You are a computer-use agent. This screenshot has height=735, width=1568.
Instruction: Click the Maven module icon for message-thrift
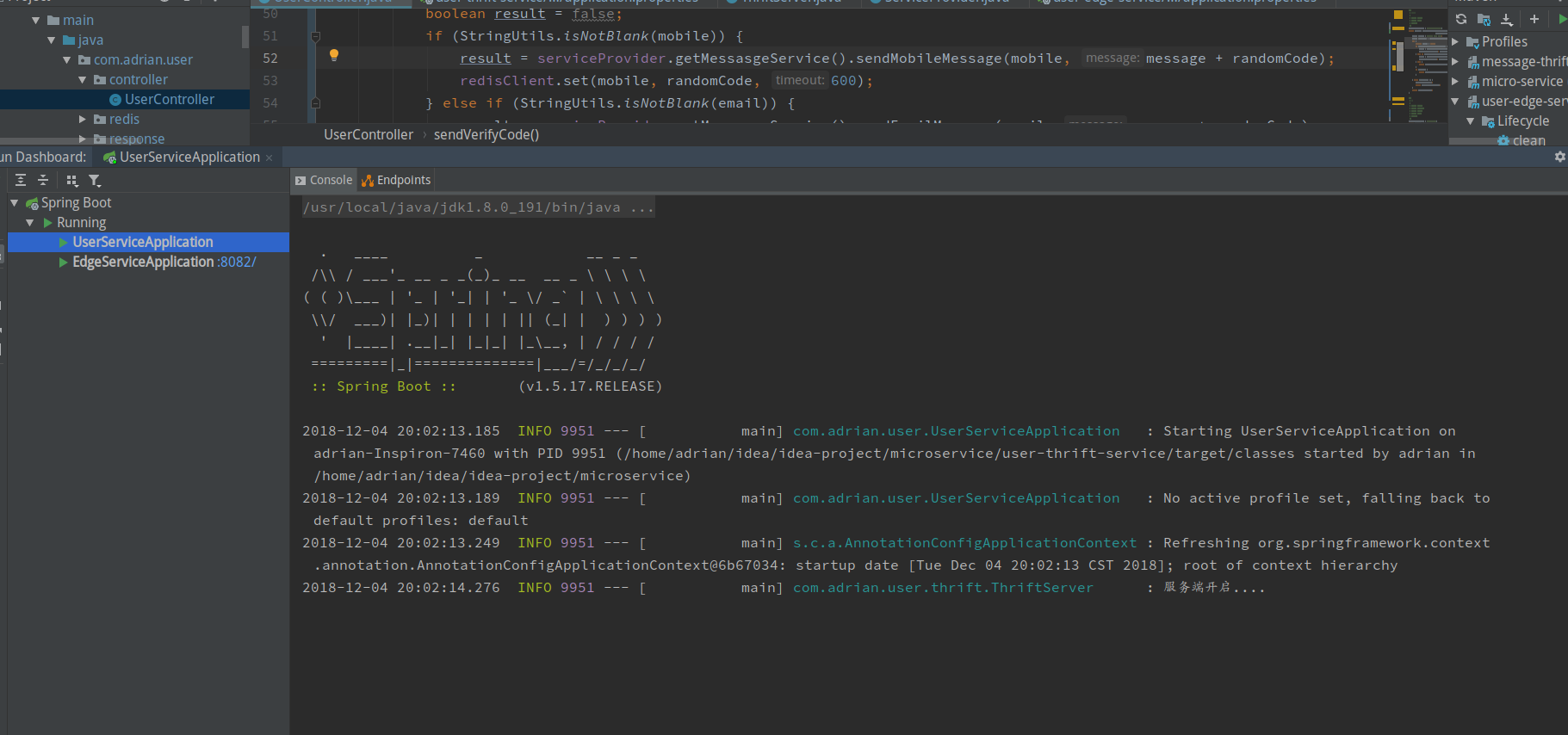point(1473,62)
